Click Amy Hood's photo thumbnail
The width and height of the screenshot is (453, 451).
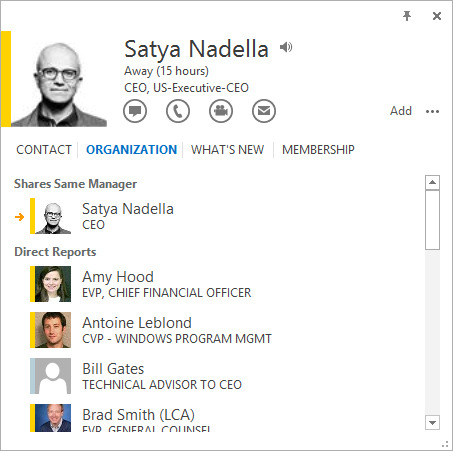point(53,284)
